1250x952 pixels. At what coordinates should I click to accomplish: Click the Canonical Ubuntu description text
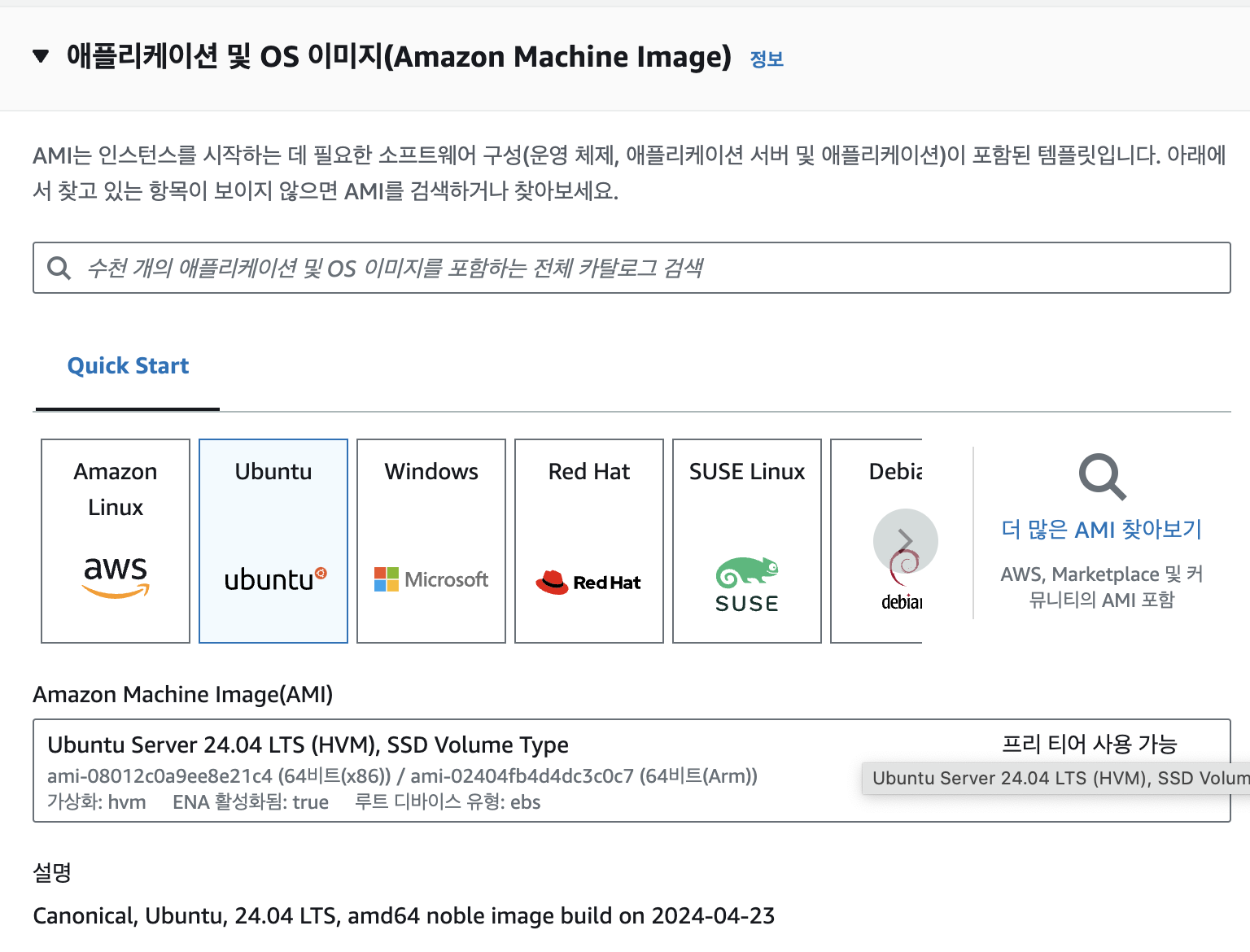404,916
